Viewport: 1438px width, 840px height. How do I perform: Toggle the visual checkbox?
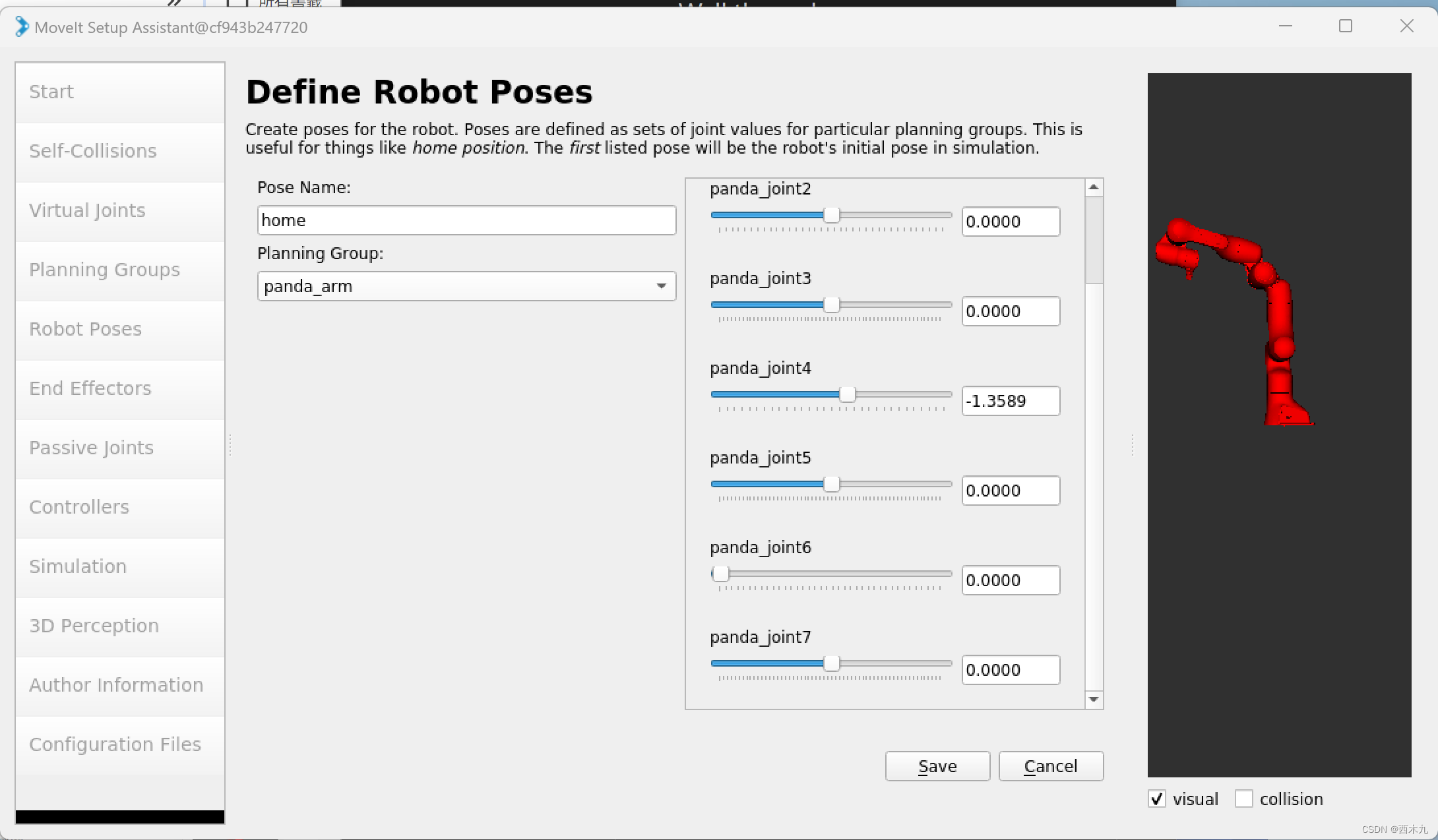click(1157, 799)
